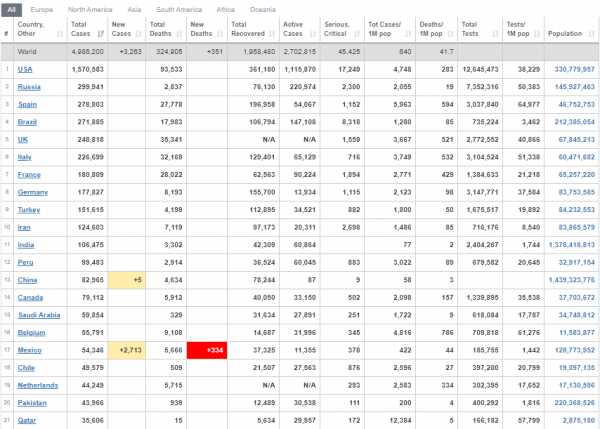600x429 pixels.
Task: Open the Peru country link
Action: coord(25,263)
